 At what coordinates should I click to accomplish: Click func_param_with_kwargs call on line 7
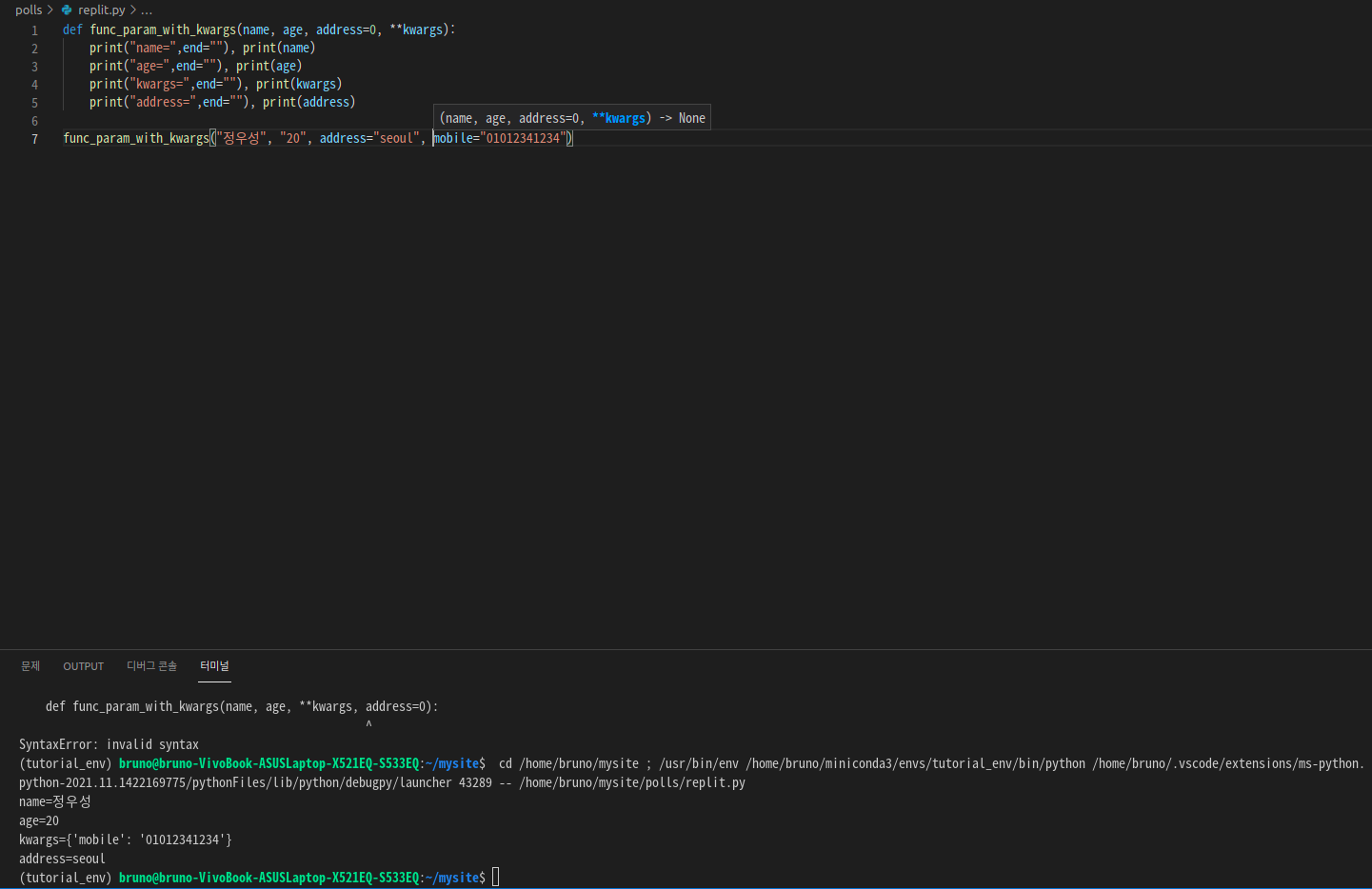[136, 138]
